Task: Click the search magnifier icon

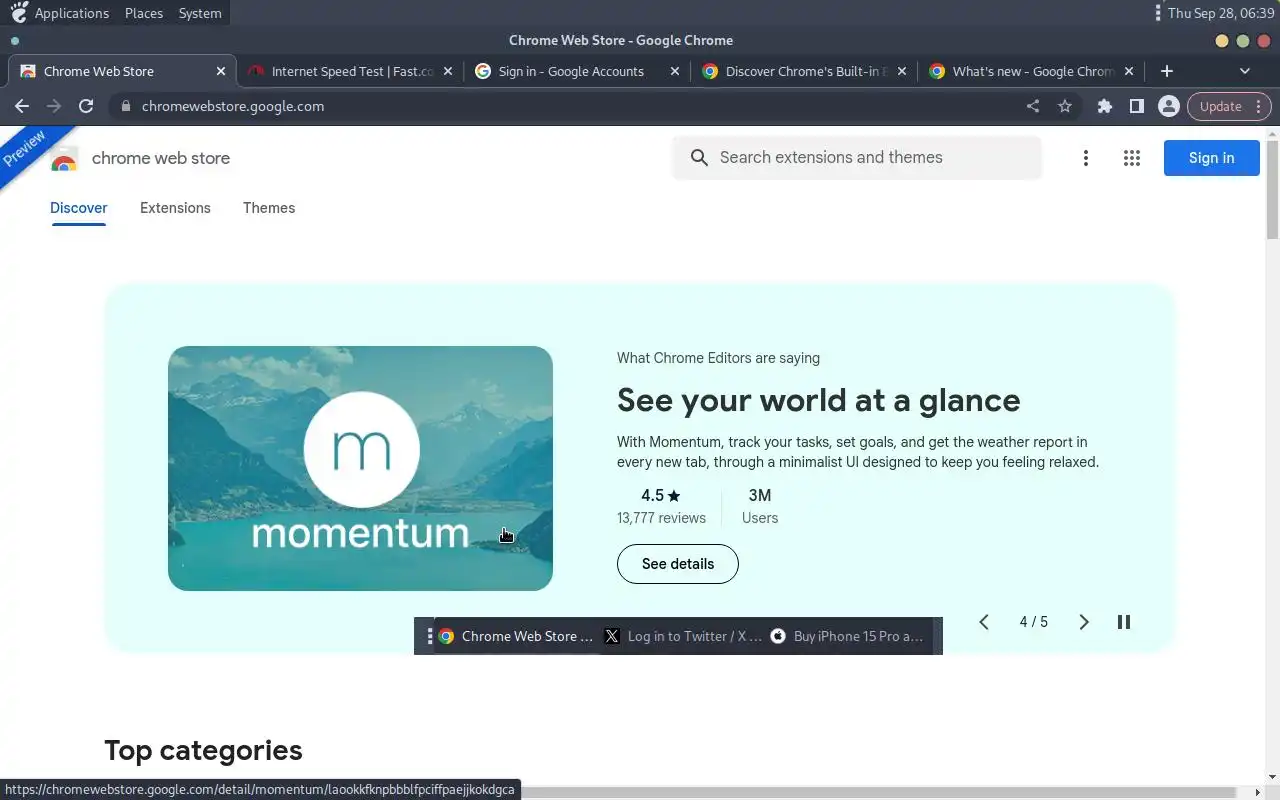Action: coord(700,157)
